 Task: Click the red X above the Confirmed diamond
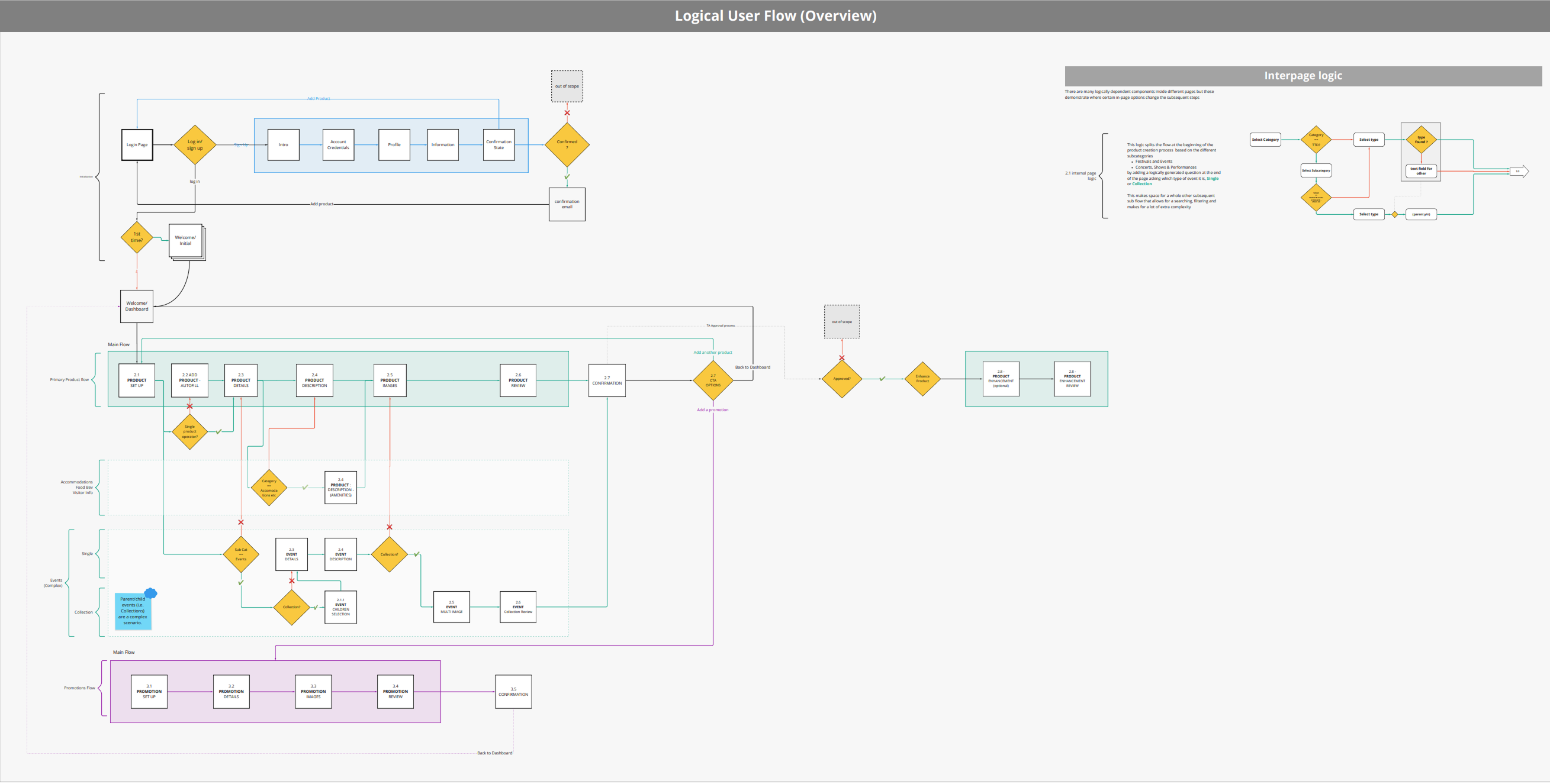[x=567, y=113]
